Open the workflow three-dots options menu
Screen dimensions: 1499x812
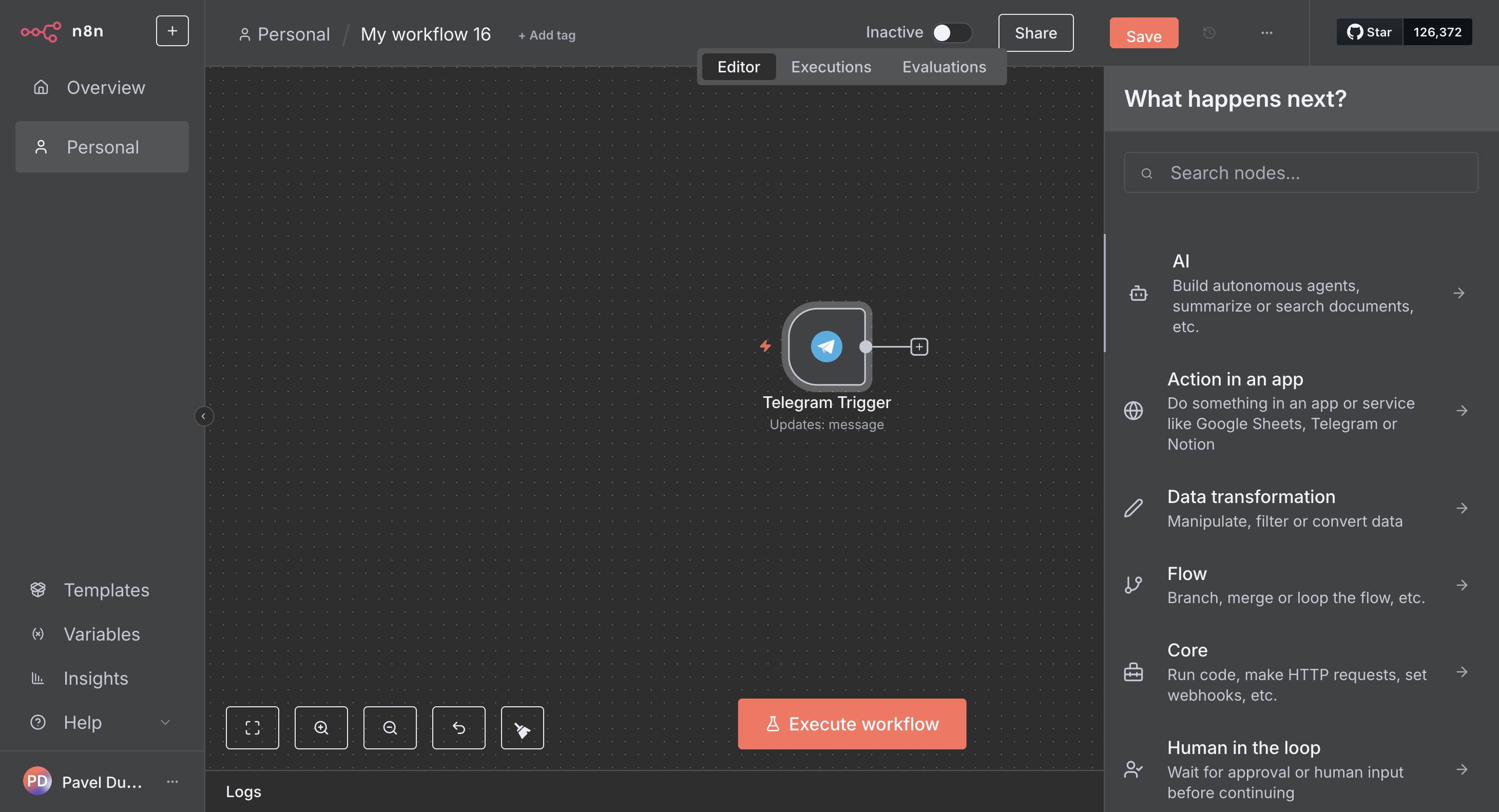[x=1267, y=33]
